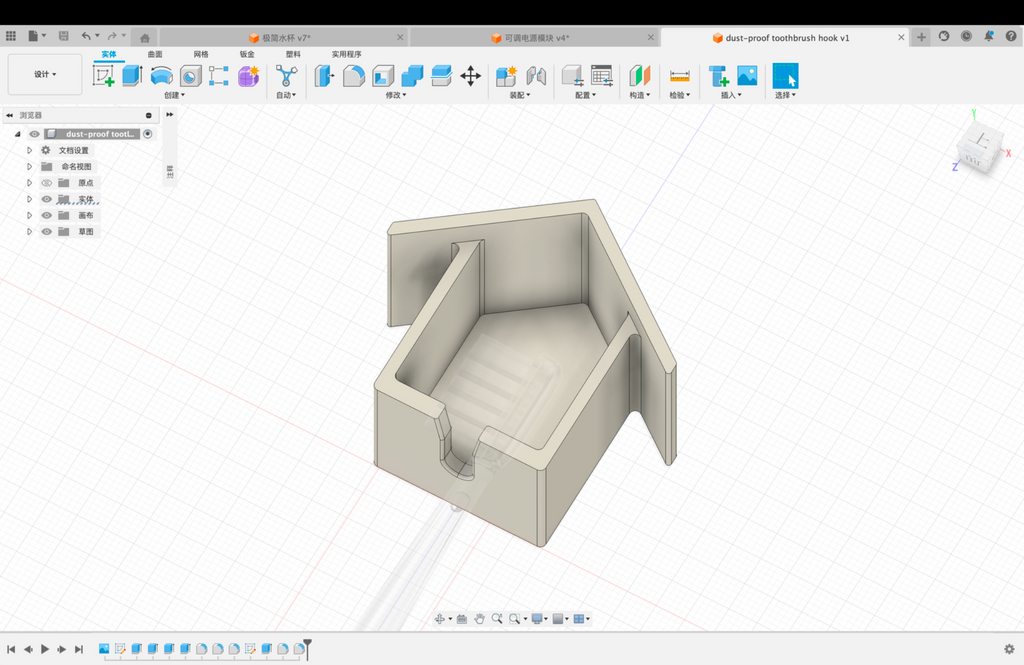This screenshot has height=665, width=1024.
Task: Open the Assemble (装配) menu label
Action: pos(520,95)
